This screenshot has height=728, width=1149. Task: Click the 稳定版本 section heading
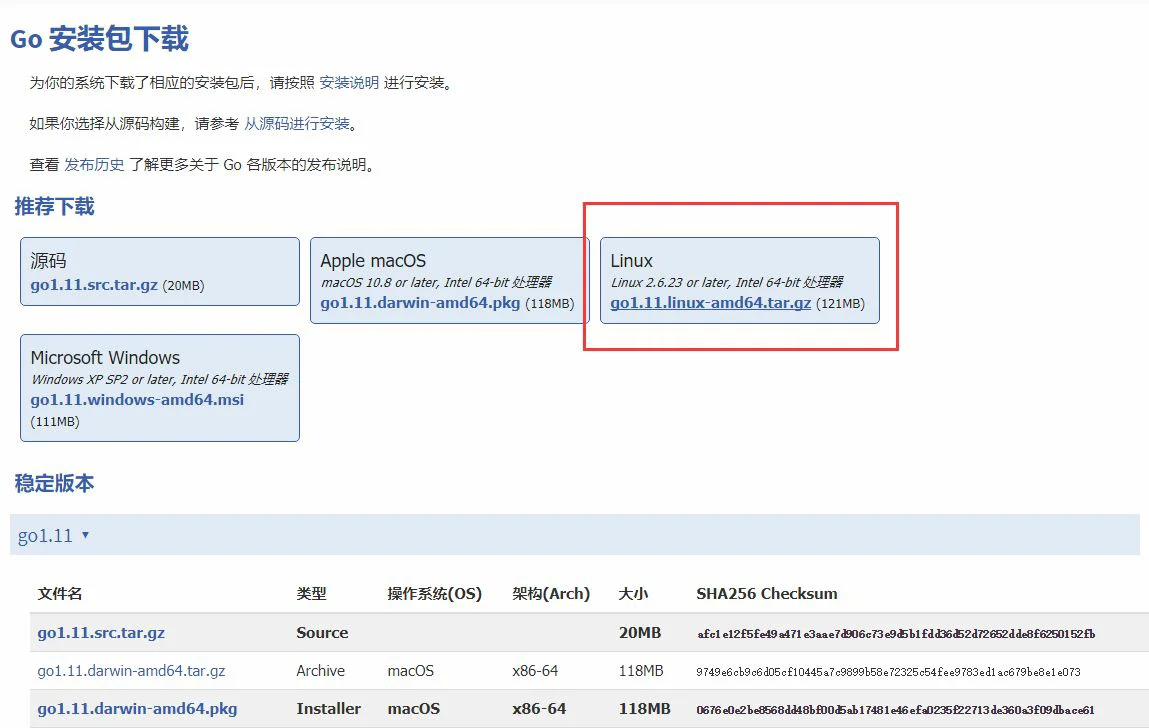tap(54, 484)
